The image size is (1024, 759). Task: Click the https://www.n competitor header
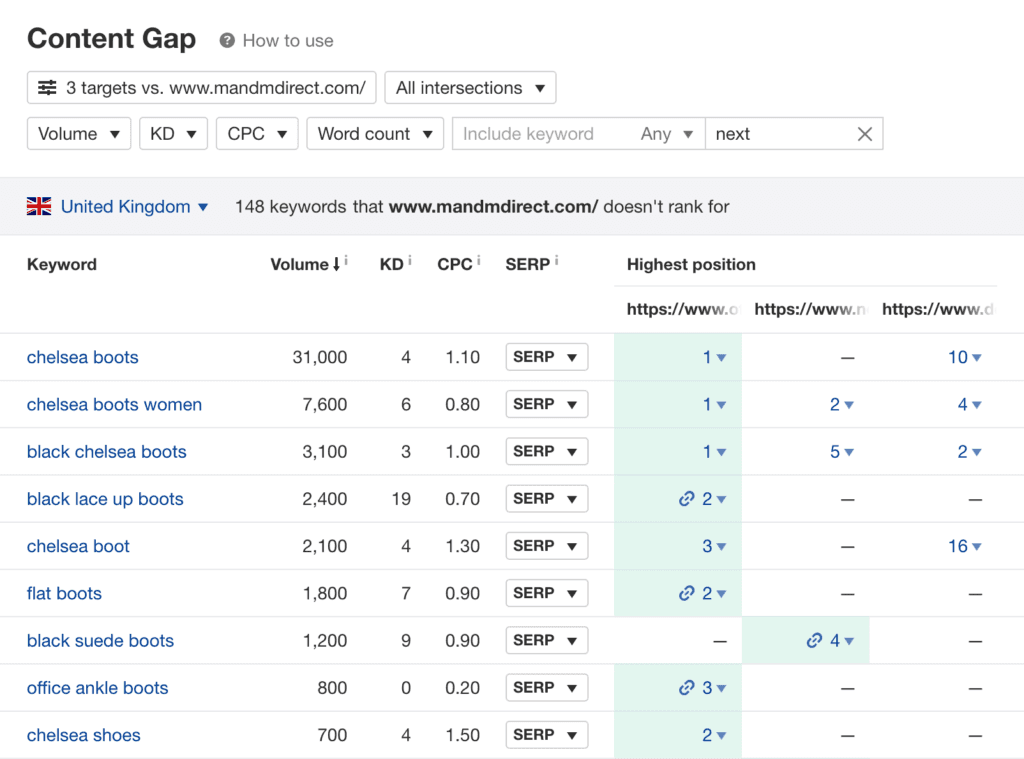810,309
